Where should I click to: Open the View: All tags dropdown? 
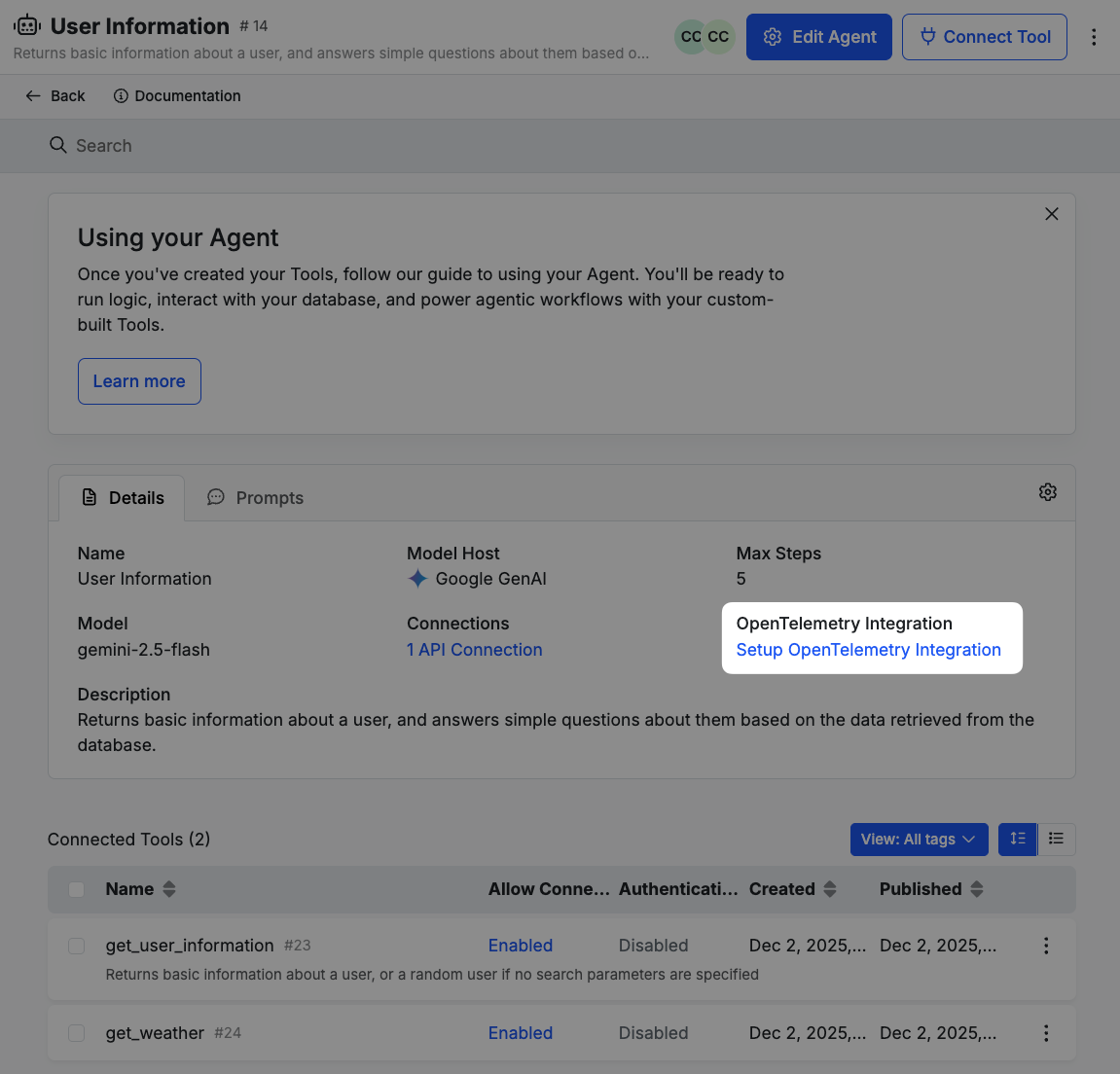(919, 839)
